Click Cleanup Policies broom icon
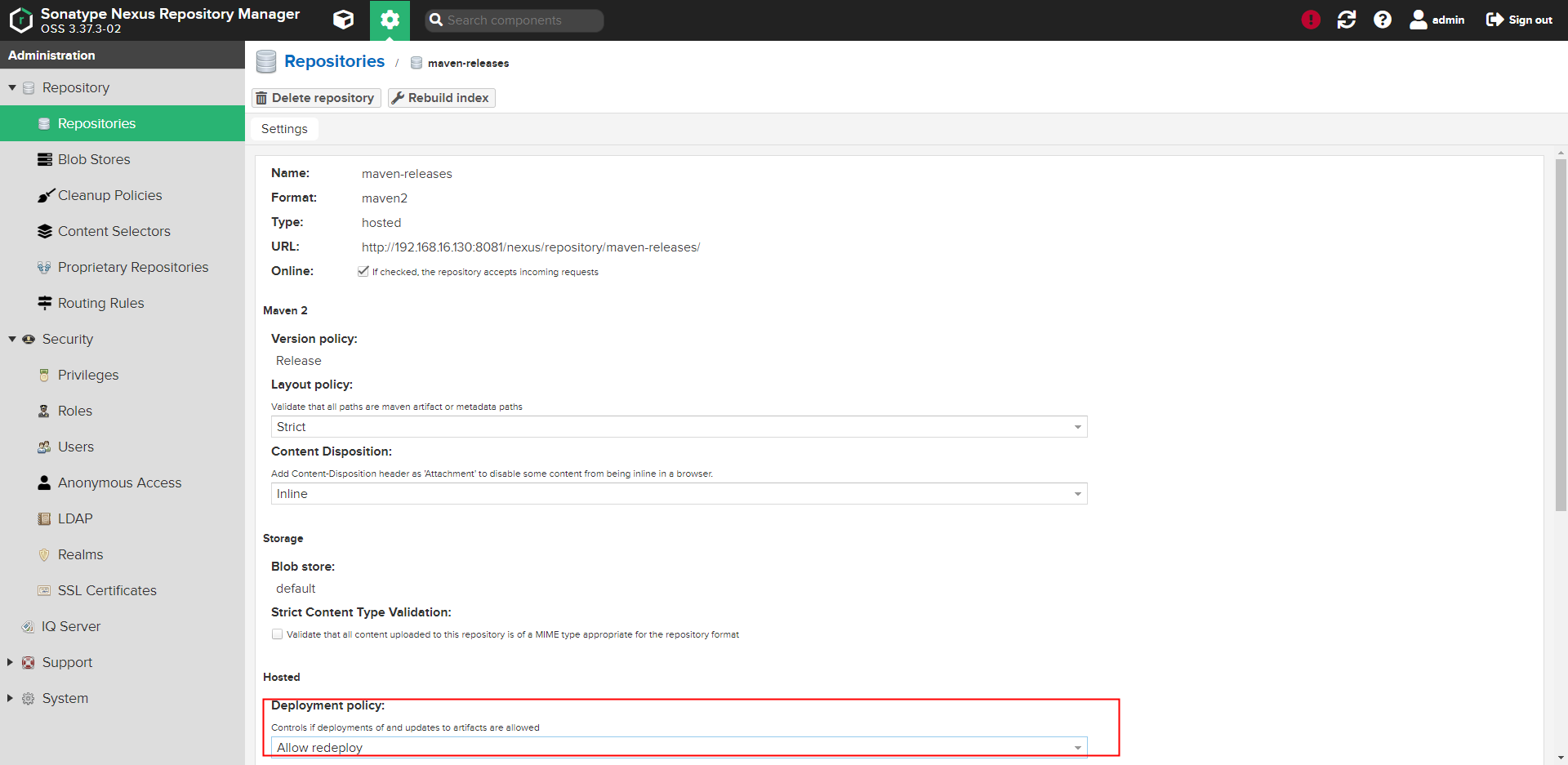This screenshot has height=765, width=1568. click(45, 195)
